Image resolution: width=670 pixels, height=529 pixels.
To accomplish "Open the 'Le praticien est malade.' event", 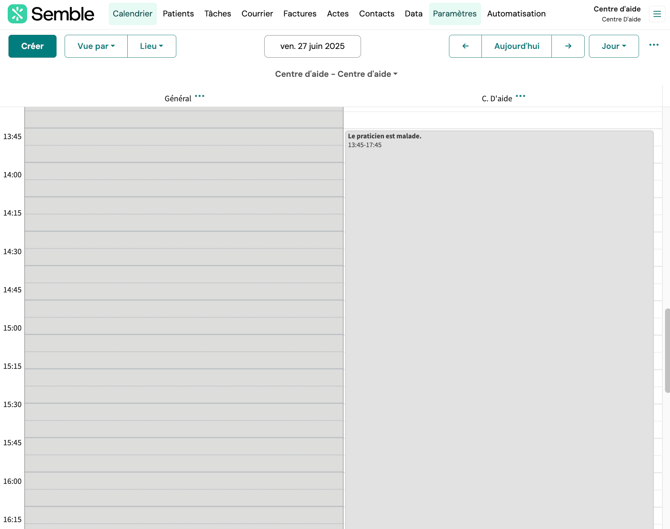I will pyautogui.click(x=499, y=329).
